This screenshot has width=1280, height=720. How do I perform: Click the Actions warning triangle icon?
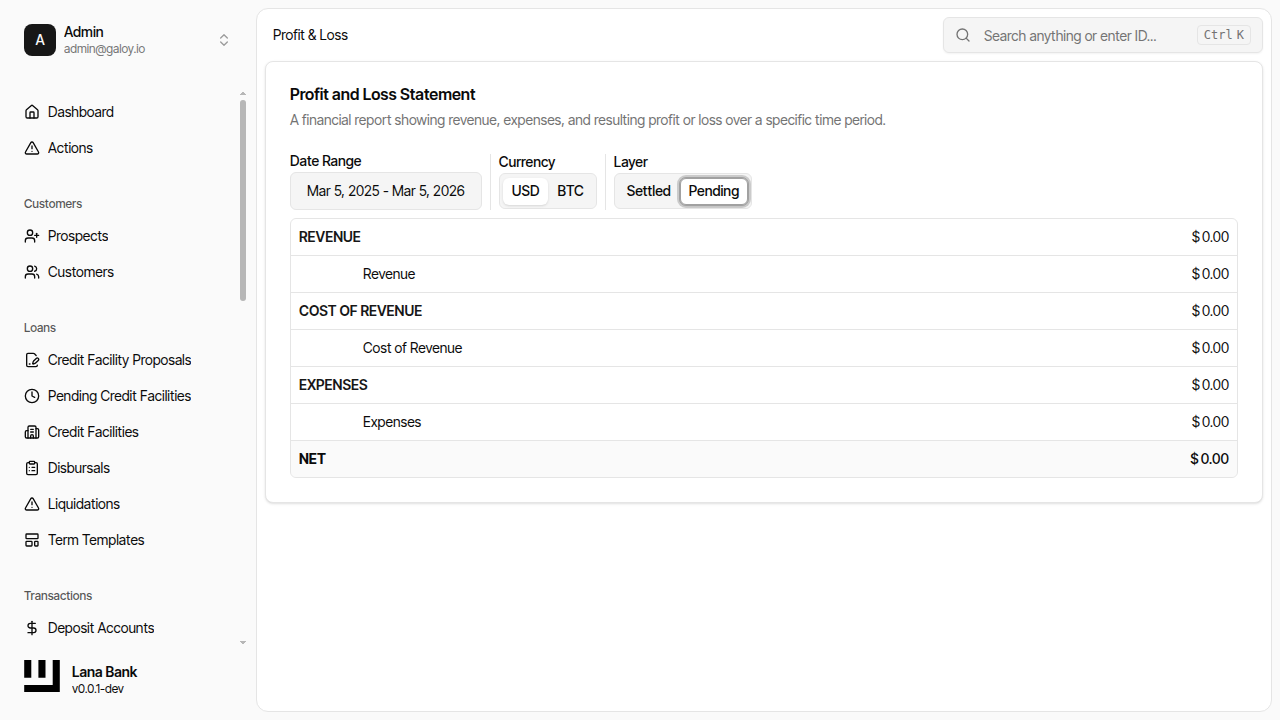[32, 148]
